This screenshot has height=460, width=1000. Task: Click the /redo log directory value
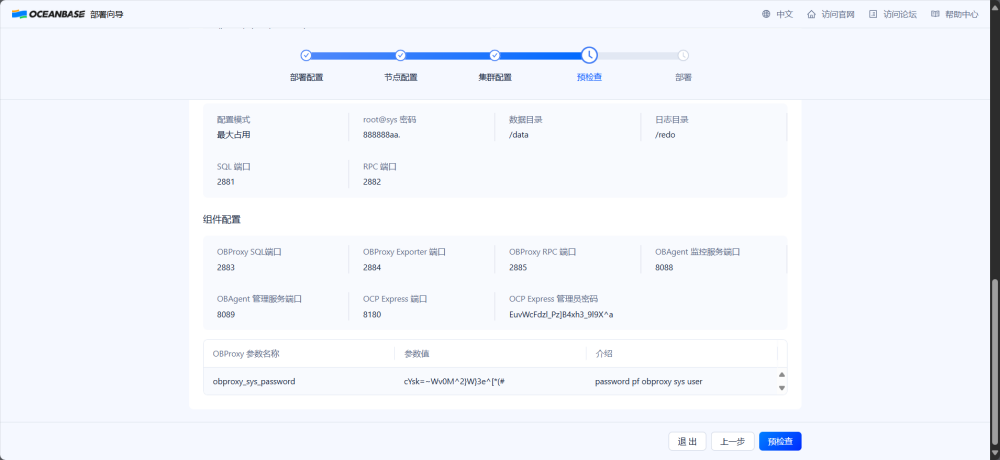pos(665,135)
